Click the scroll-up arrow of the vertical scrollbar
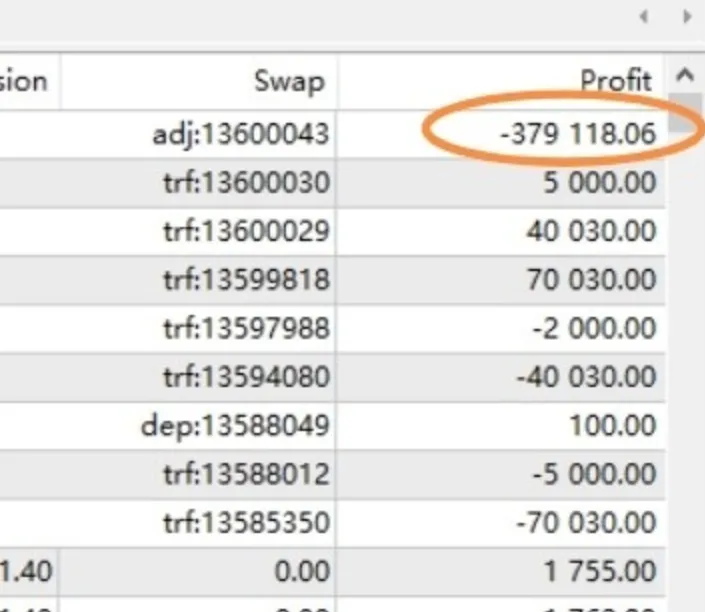 [684, 75]
